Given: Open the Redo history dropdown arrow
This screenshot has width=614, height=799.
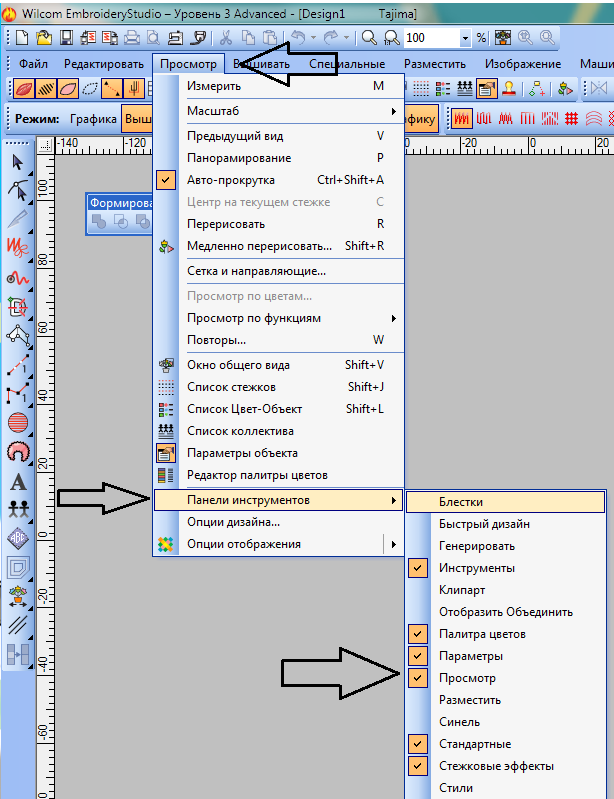Looking at the screenshot, I should tap(346, 38).
